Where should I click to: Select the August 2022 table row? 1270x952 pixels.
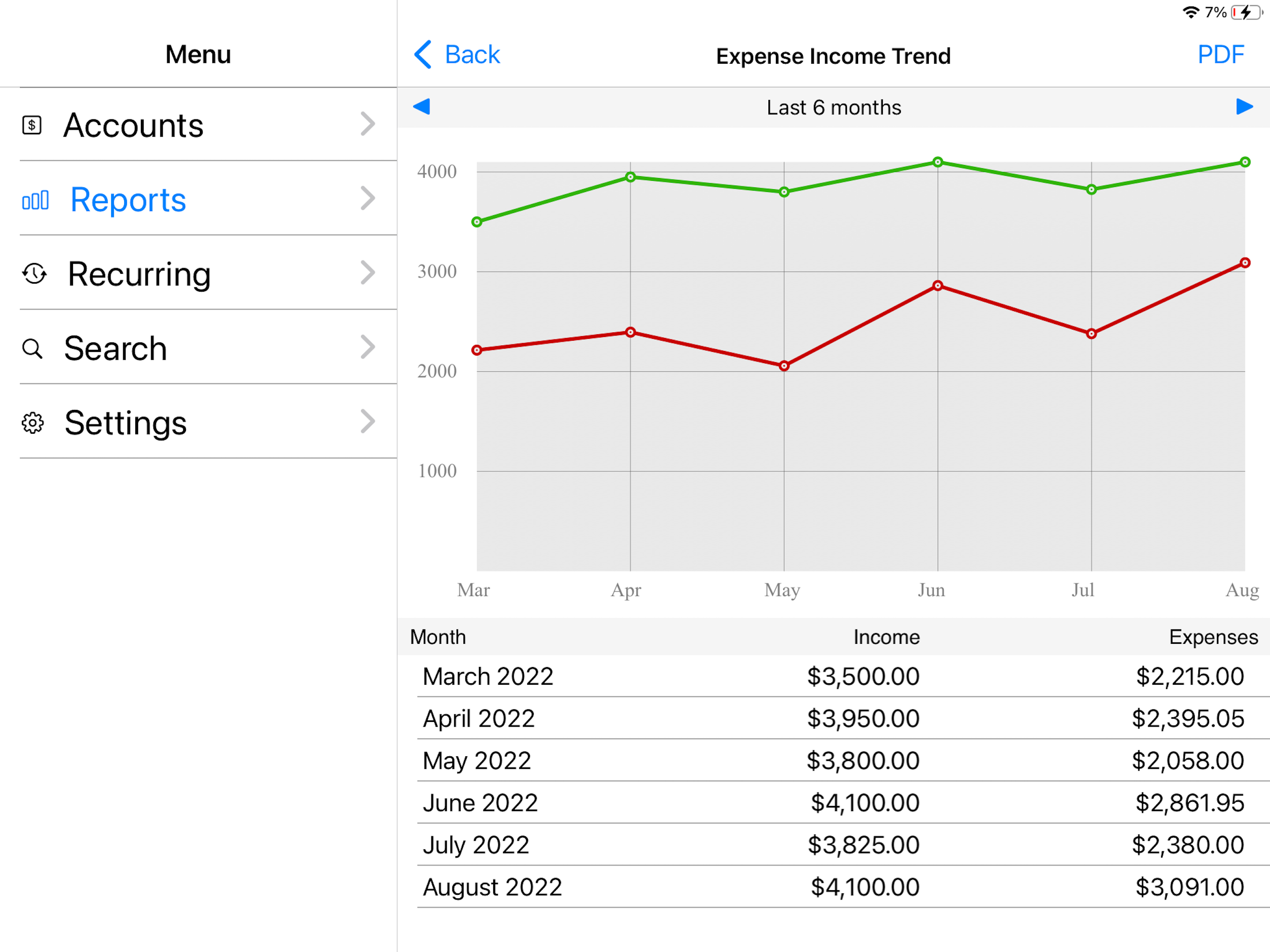843,887
